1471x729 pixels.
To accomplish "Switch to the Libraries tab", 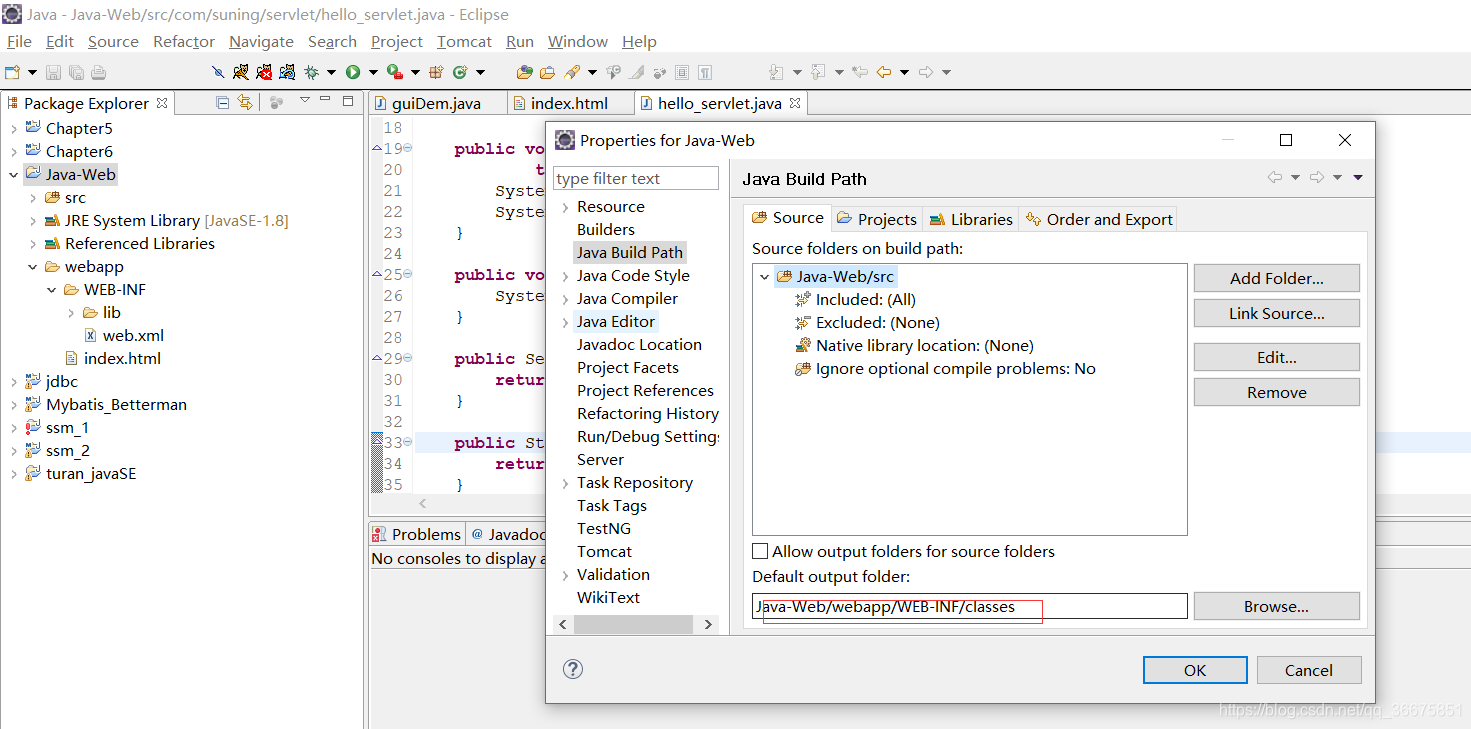I will point(971,219).
